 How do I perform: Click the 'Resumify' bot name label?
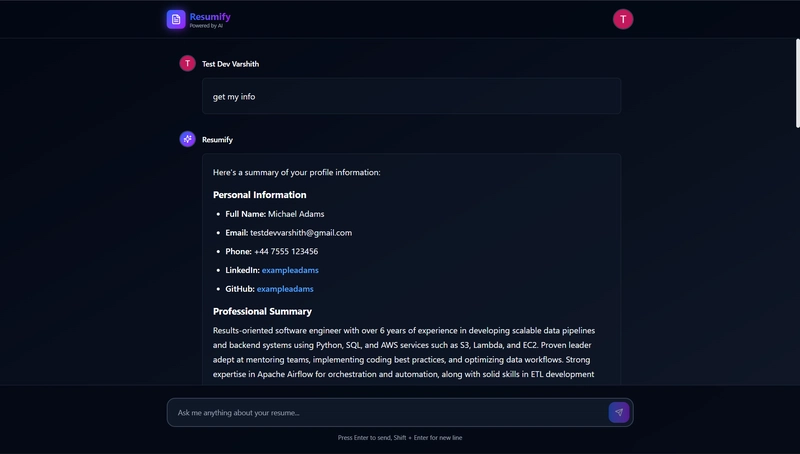217,140
